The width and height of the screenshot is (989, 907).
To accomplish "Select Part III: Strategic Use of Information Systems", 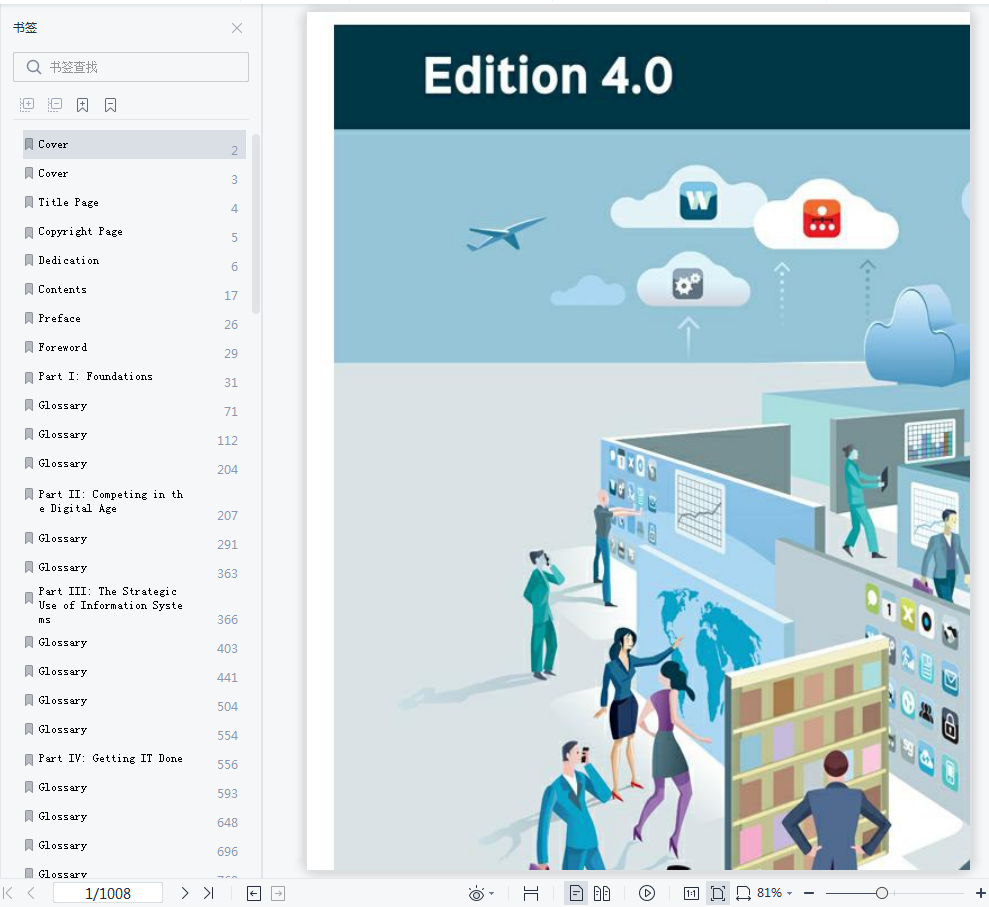I will [134, 606].
